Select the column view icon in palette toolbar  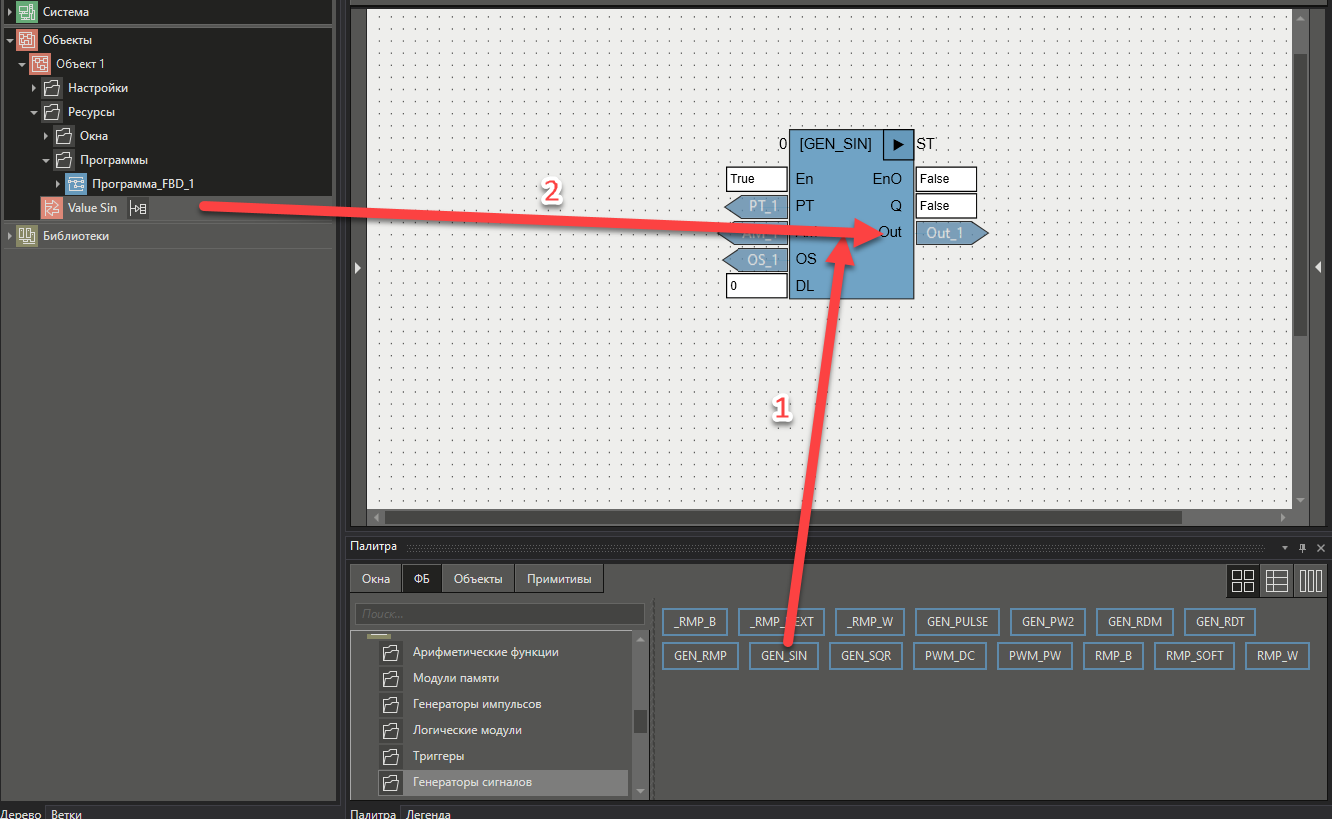[1311, 580]
